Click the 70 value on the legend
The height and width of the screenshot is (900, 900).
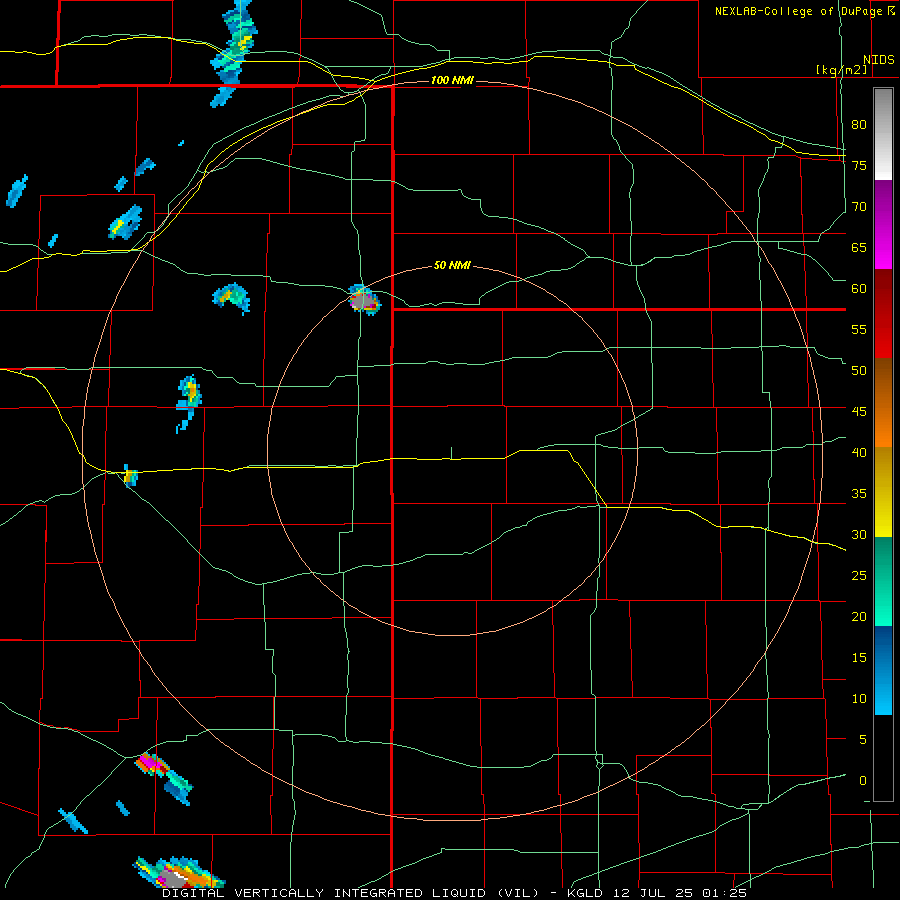859,207
